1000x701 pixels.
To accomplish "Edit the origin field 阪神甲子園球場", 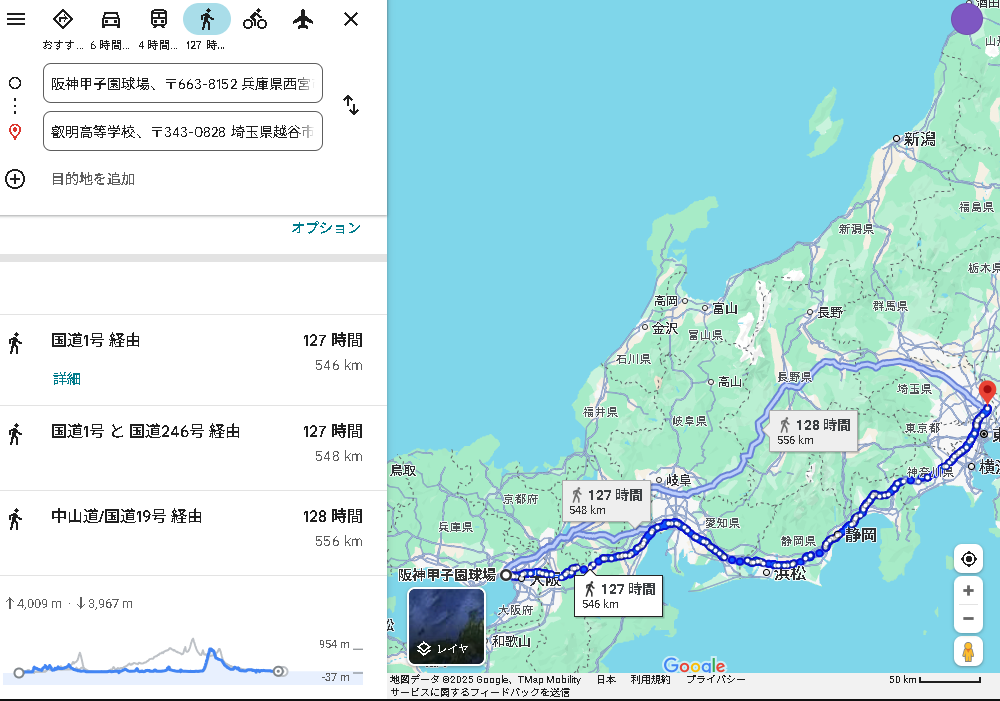I will coord(182,83).
